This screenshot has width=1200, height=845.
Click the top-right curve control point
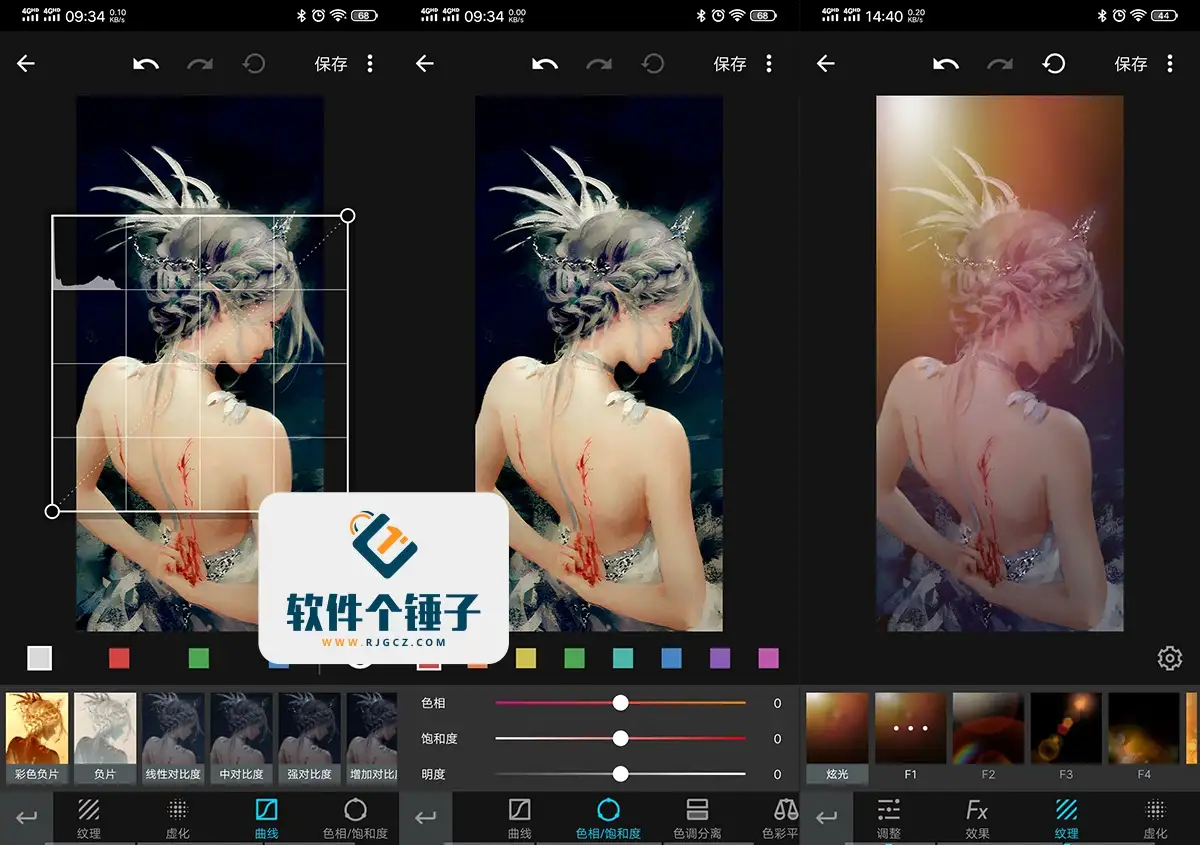(x=347, y=216)
